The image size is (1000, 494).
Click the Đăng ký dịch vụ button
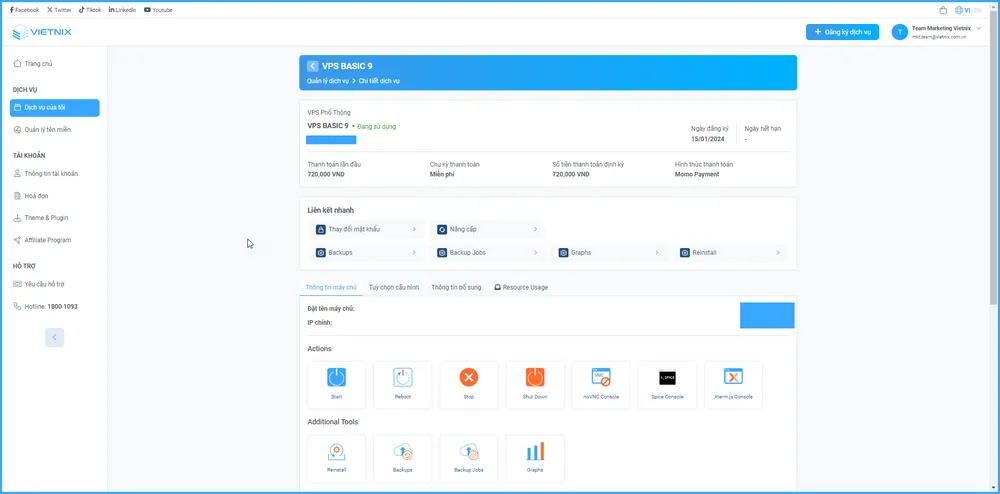coord(842,32)
